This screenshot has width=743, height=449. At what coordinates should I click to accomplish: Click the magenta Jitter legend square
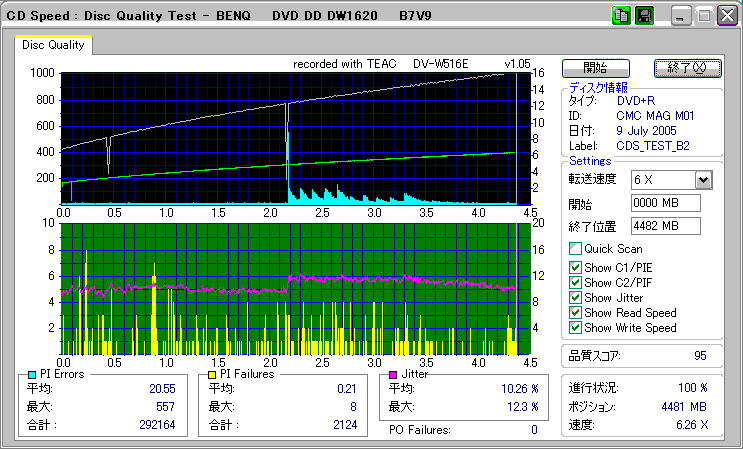(395, 374)
